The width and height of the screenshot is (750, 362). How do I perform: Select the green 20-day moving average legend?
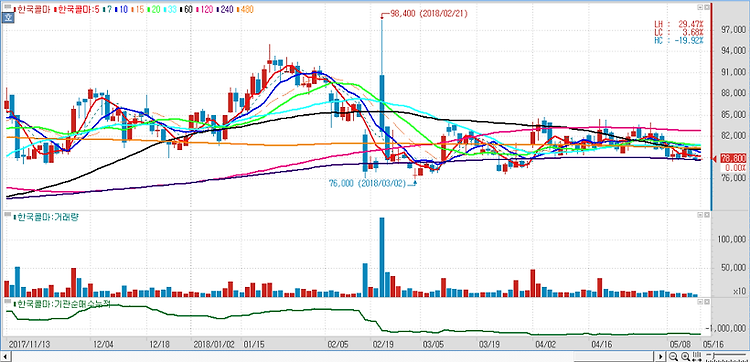154,9
